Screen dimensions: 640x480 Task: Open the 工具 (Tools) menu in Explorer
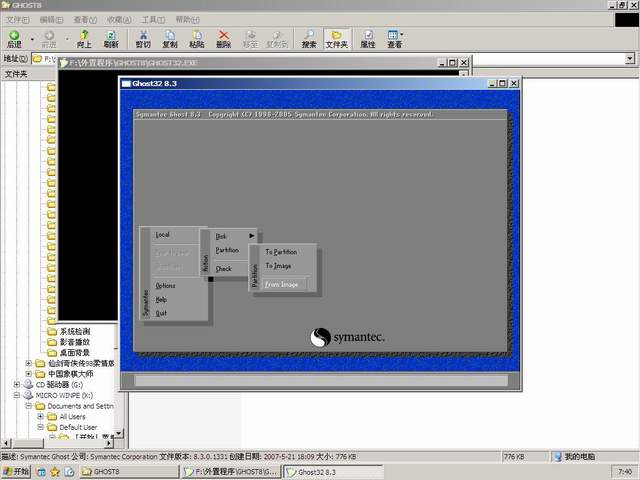click(152, 19)
